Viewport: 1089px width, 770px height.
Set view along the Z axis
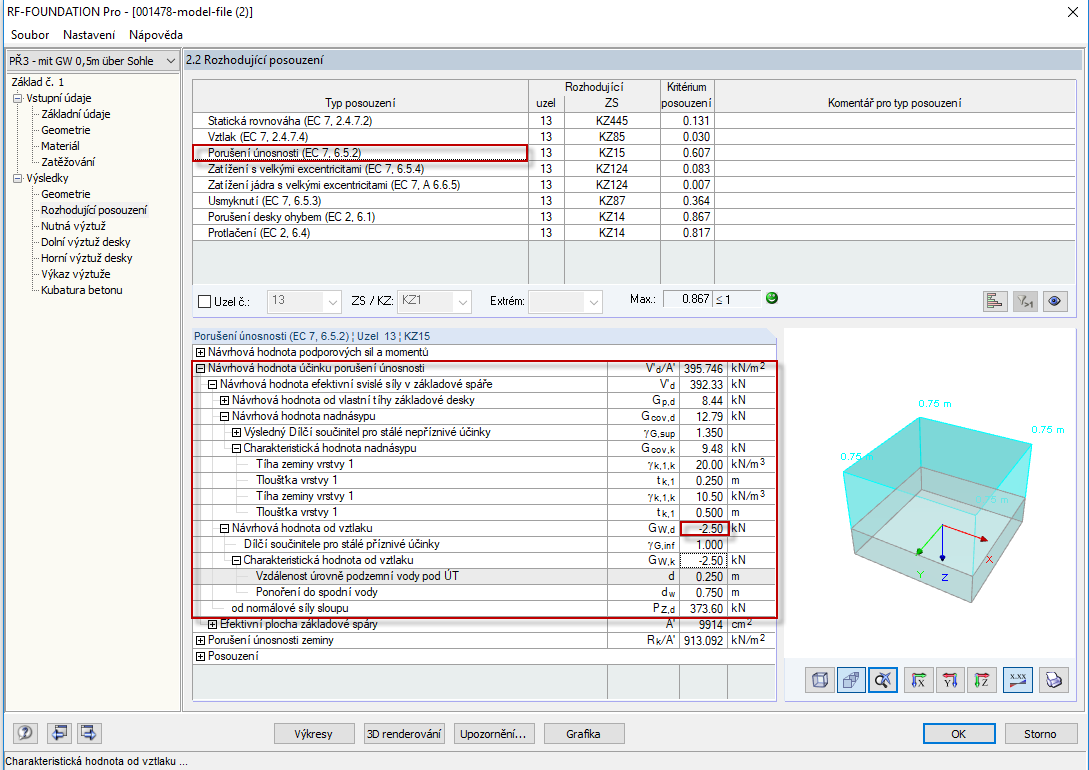click(982, 680)
